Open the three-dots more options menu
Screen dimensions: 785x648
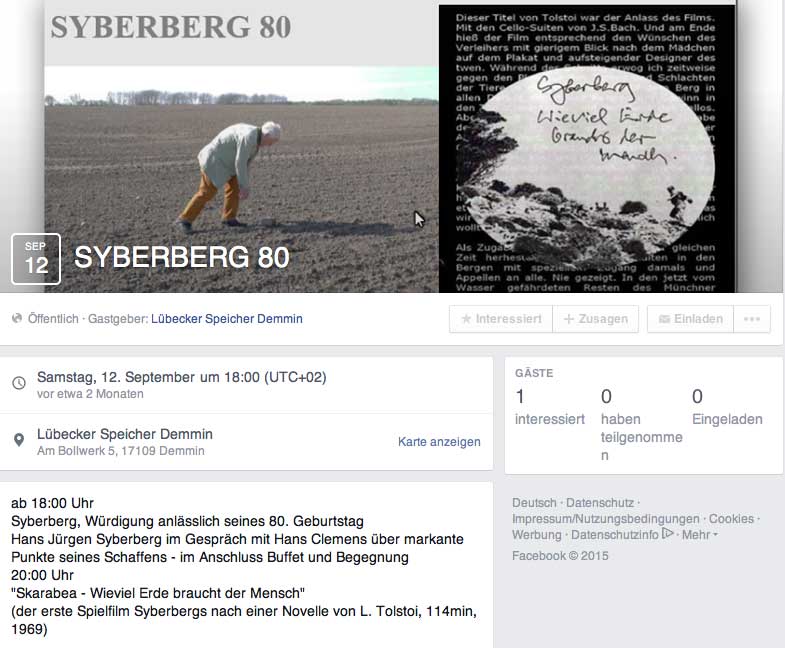[x=752, y=319]
